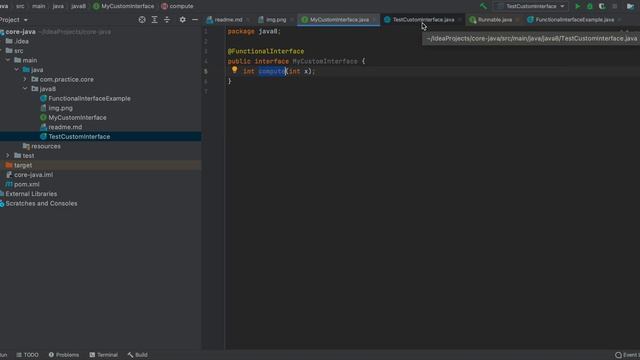Click the @FunctionalInterface annotation in the editor

click(266, 51)
